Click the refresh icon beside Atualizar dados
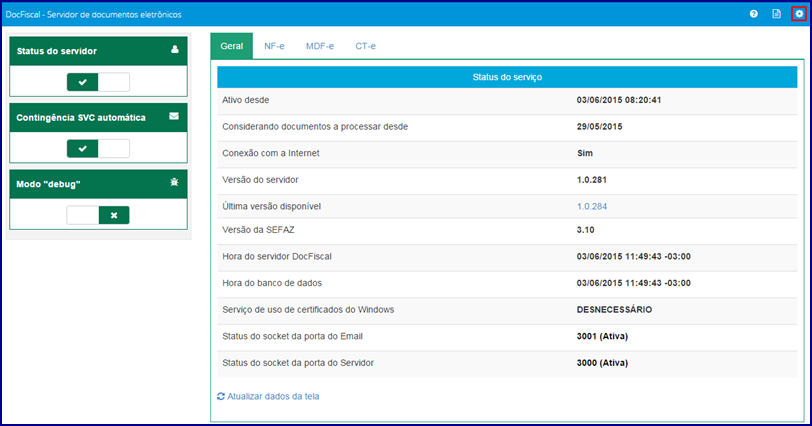The image size is (812, 426). [x=221, y=396]
